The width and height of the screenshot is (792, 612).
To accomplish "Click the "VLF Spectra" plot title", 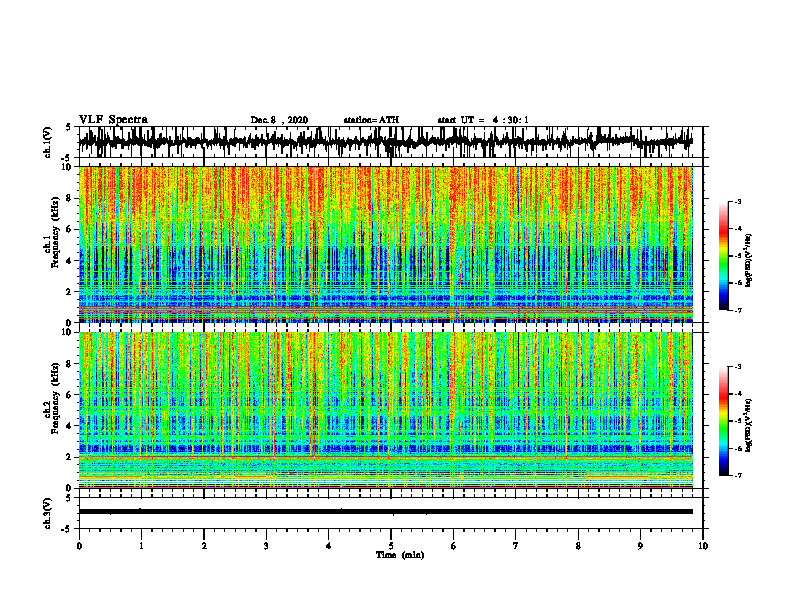I will (x=113, y=119).
